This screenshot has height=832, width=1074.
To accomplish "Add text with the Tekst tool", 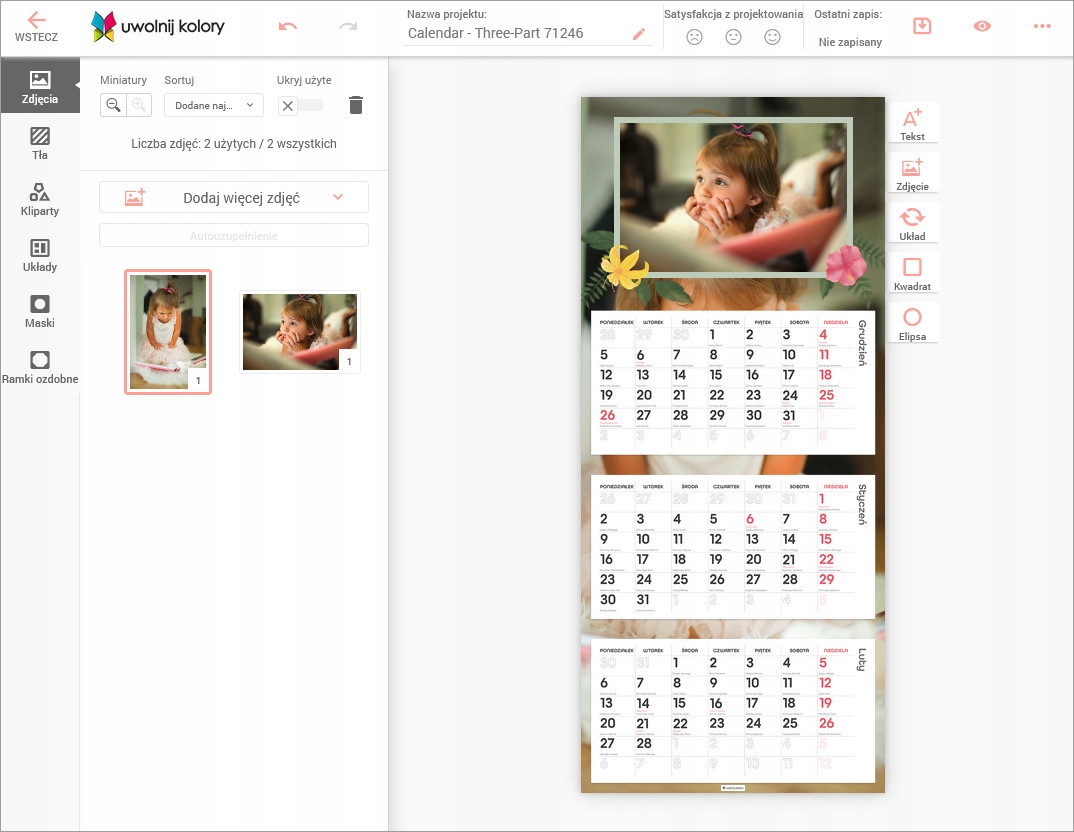I will coord(912,123).
